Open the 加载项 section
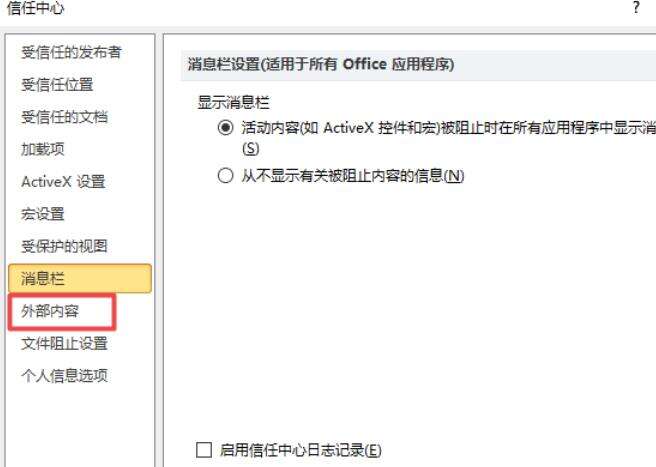Screen dimensions: 656x467 click(43, 149)
